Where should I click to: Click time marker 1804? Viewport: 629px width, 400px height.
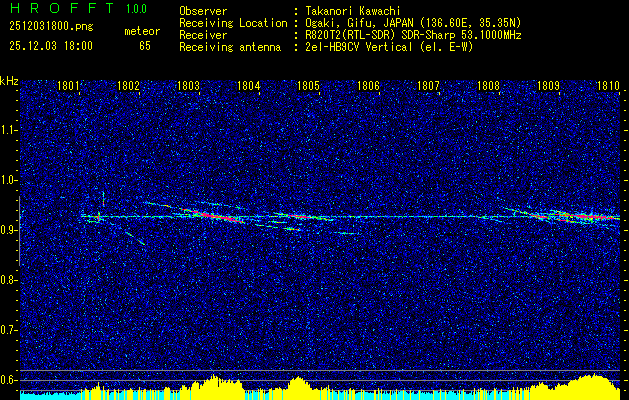[248, 86]
